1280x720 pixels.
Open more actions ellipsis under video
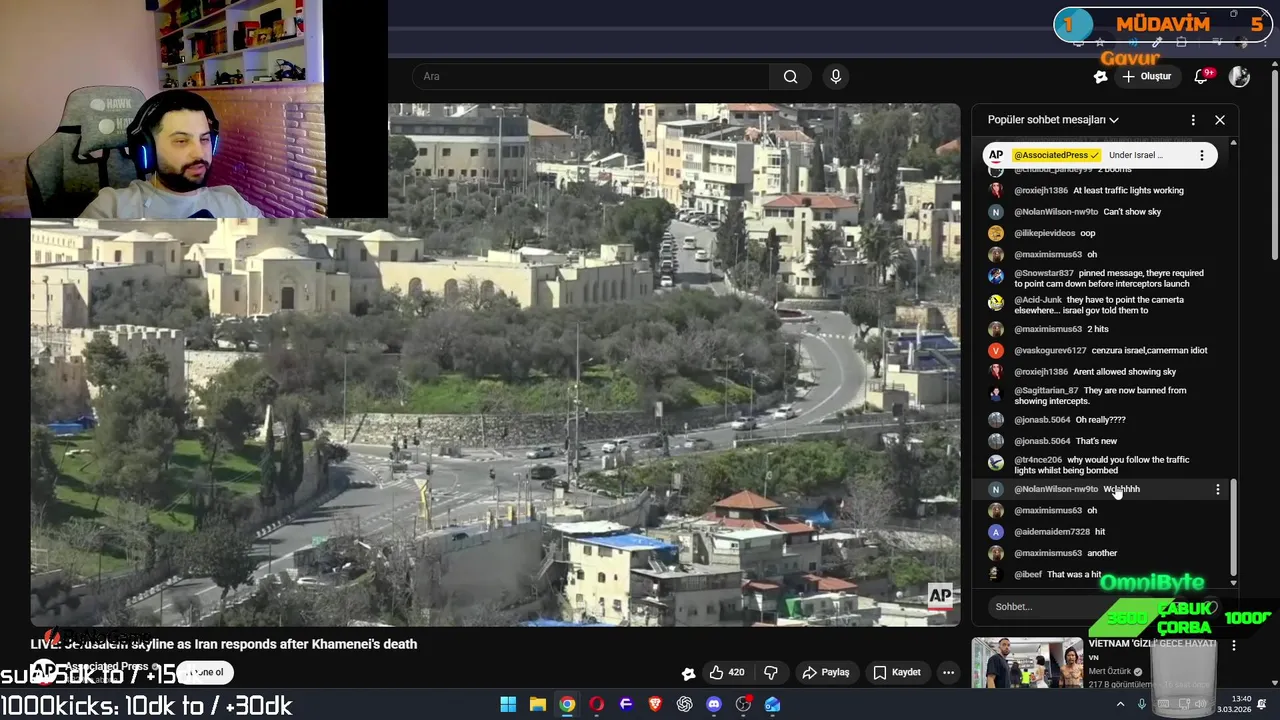948,672
